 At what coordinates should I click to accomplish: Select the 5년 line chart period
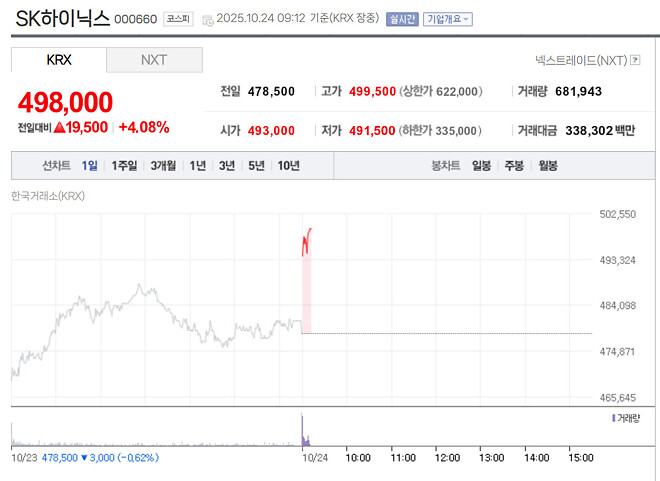click(x=256, y=166)
